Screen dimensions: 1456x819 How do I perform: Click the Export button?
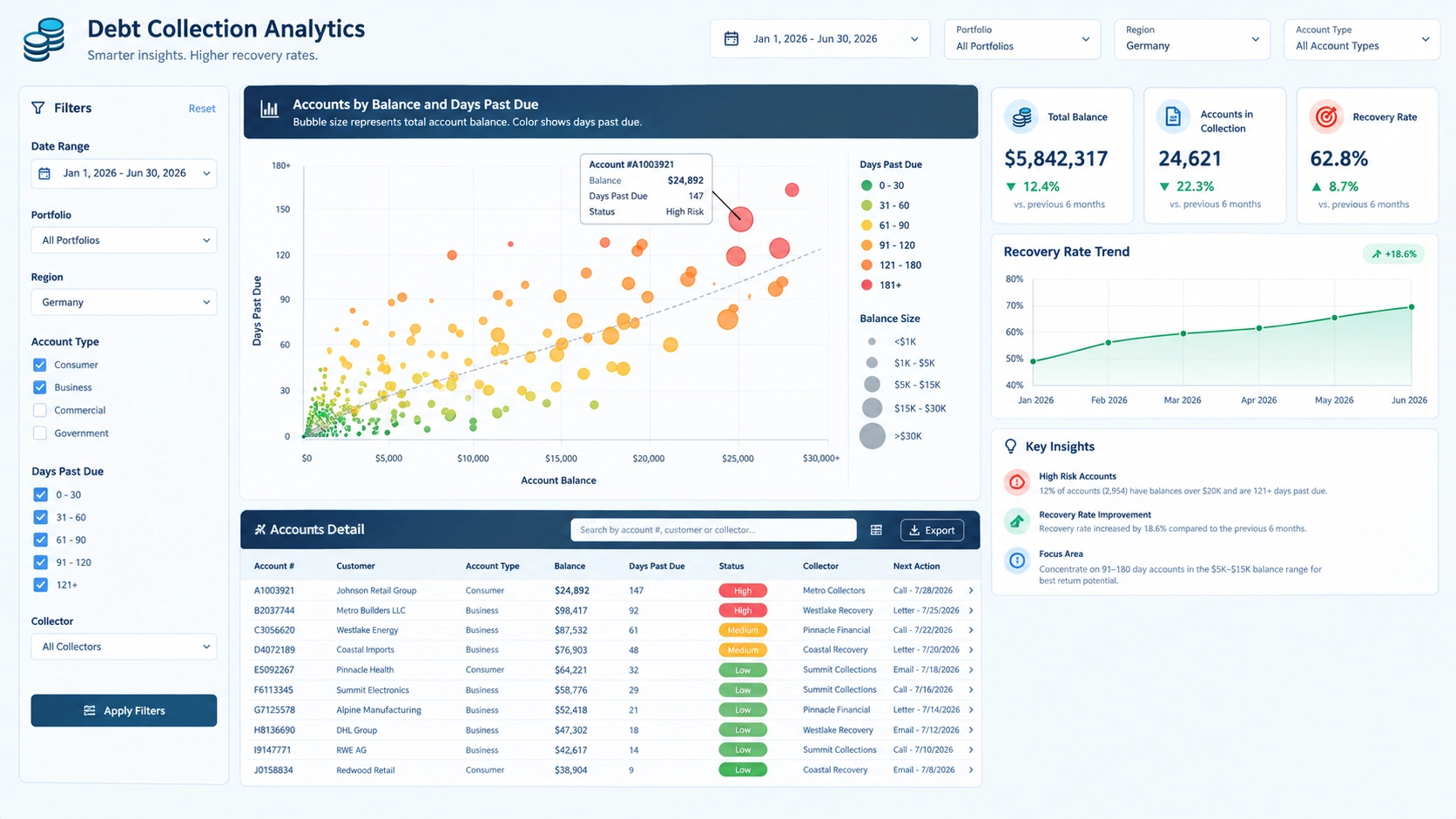click(x=932, y=530)
